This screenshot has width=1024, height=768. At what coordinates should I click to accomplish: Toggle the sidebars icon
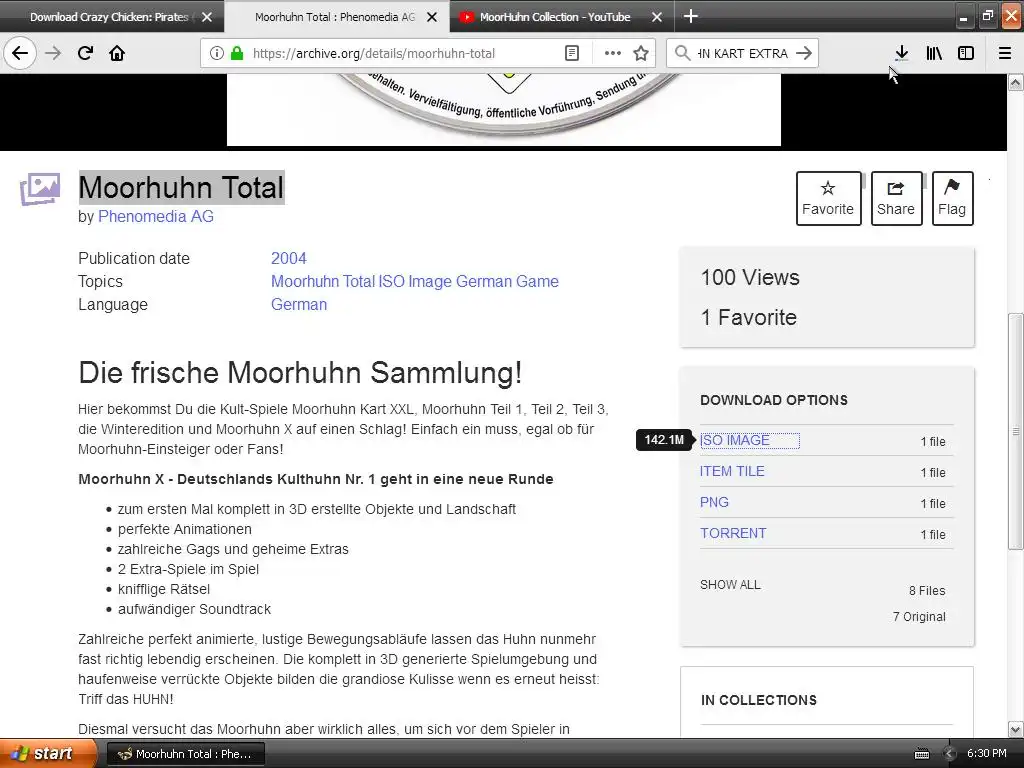966,53
